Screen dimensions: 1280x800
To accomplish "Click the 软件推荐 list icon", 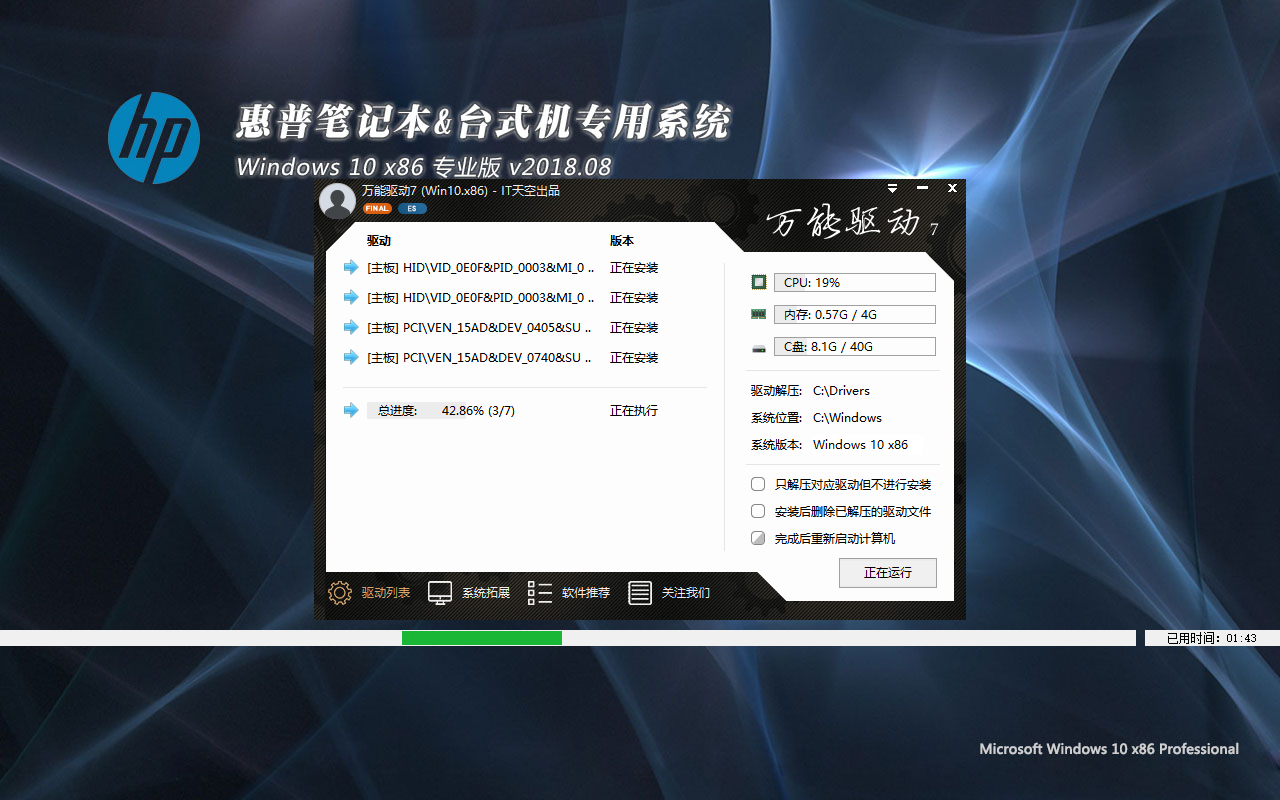I will (540, 593).
